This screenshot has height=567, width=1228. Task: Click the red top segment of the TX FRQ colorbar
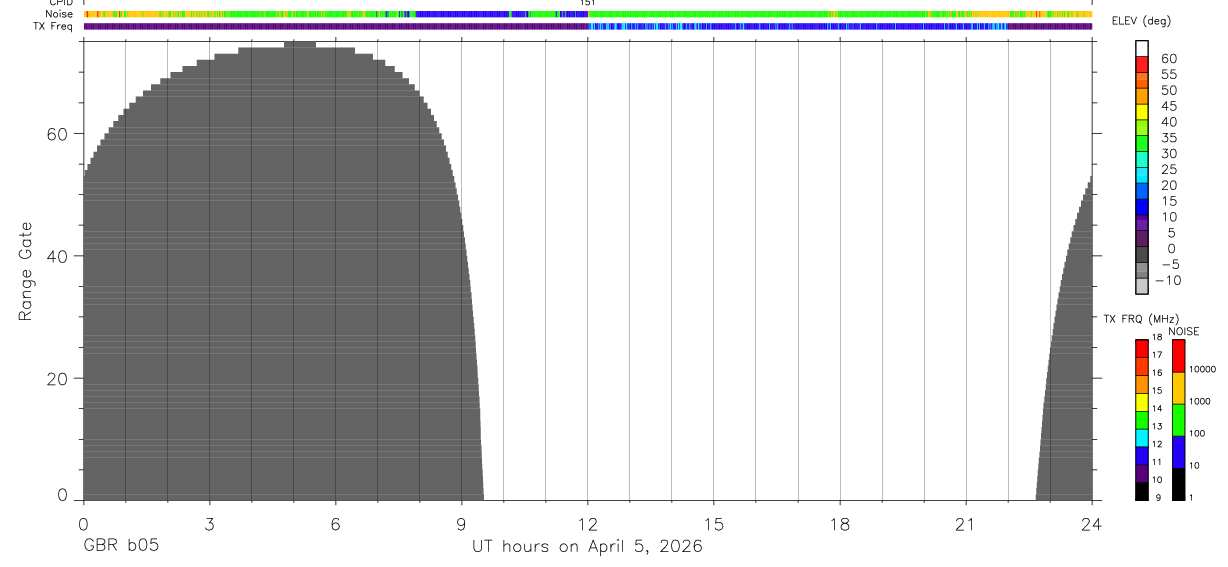point(1142,349)
